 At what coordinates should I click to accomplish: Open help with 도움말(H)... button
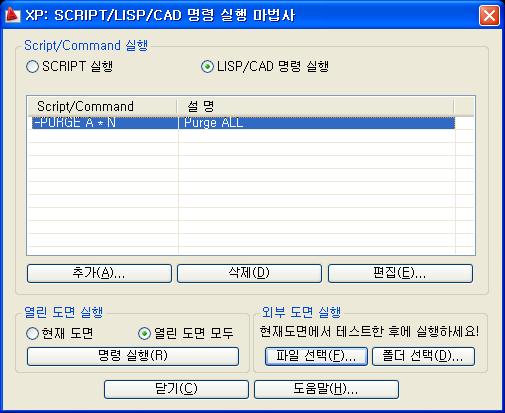tap(326, 389)
